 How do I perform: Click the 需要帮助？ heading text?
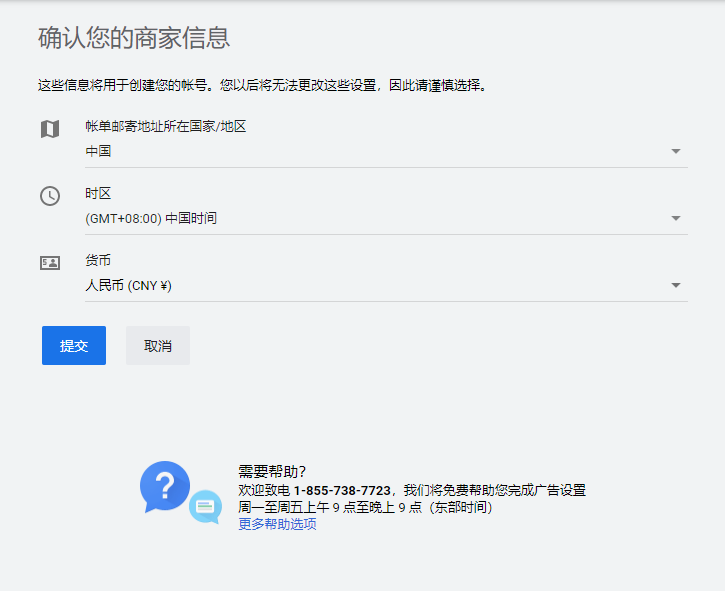[272, 472]
